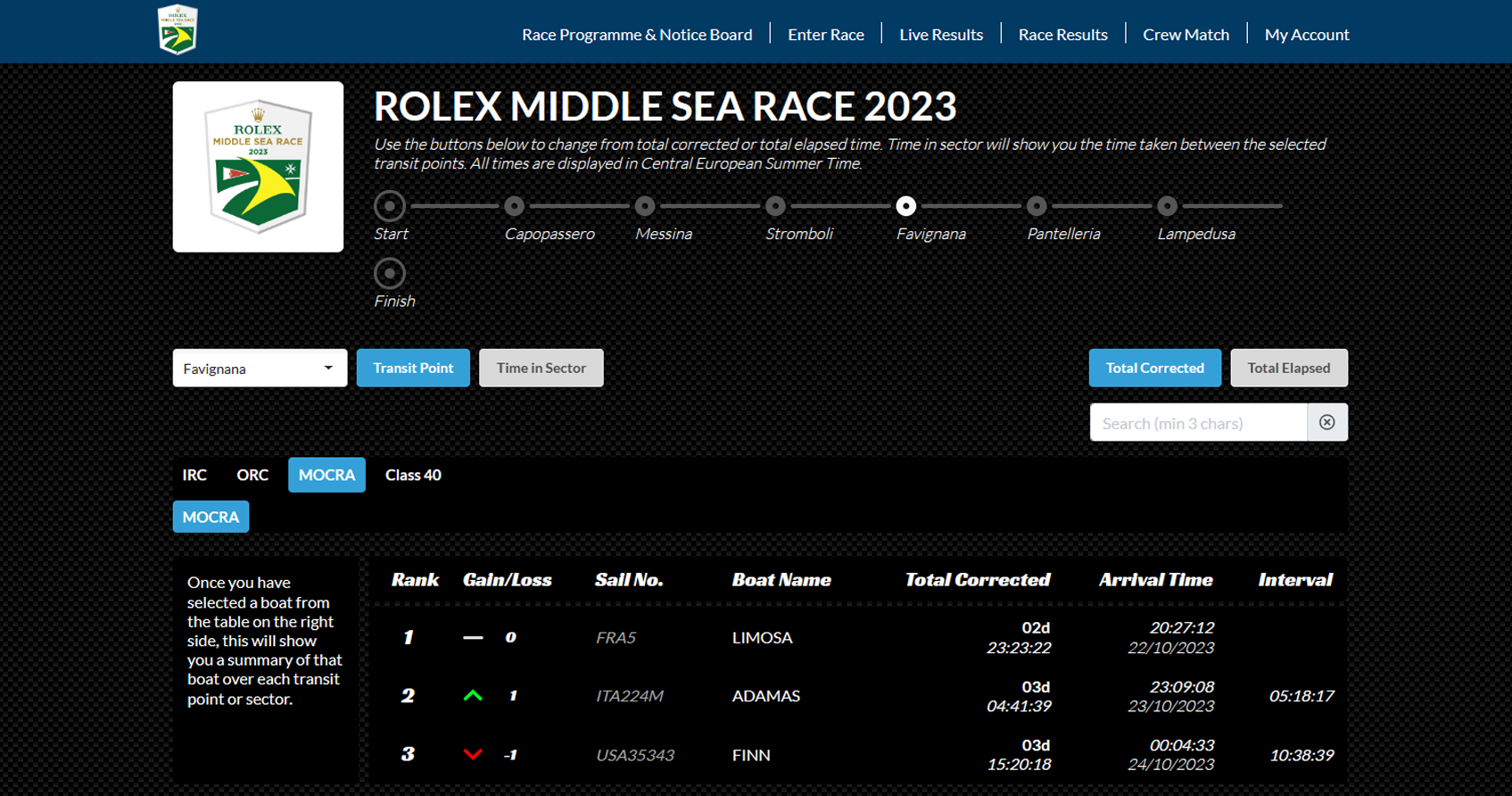
Task: Switch to the ORC class tab
Action: (x=252, y=475)
